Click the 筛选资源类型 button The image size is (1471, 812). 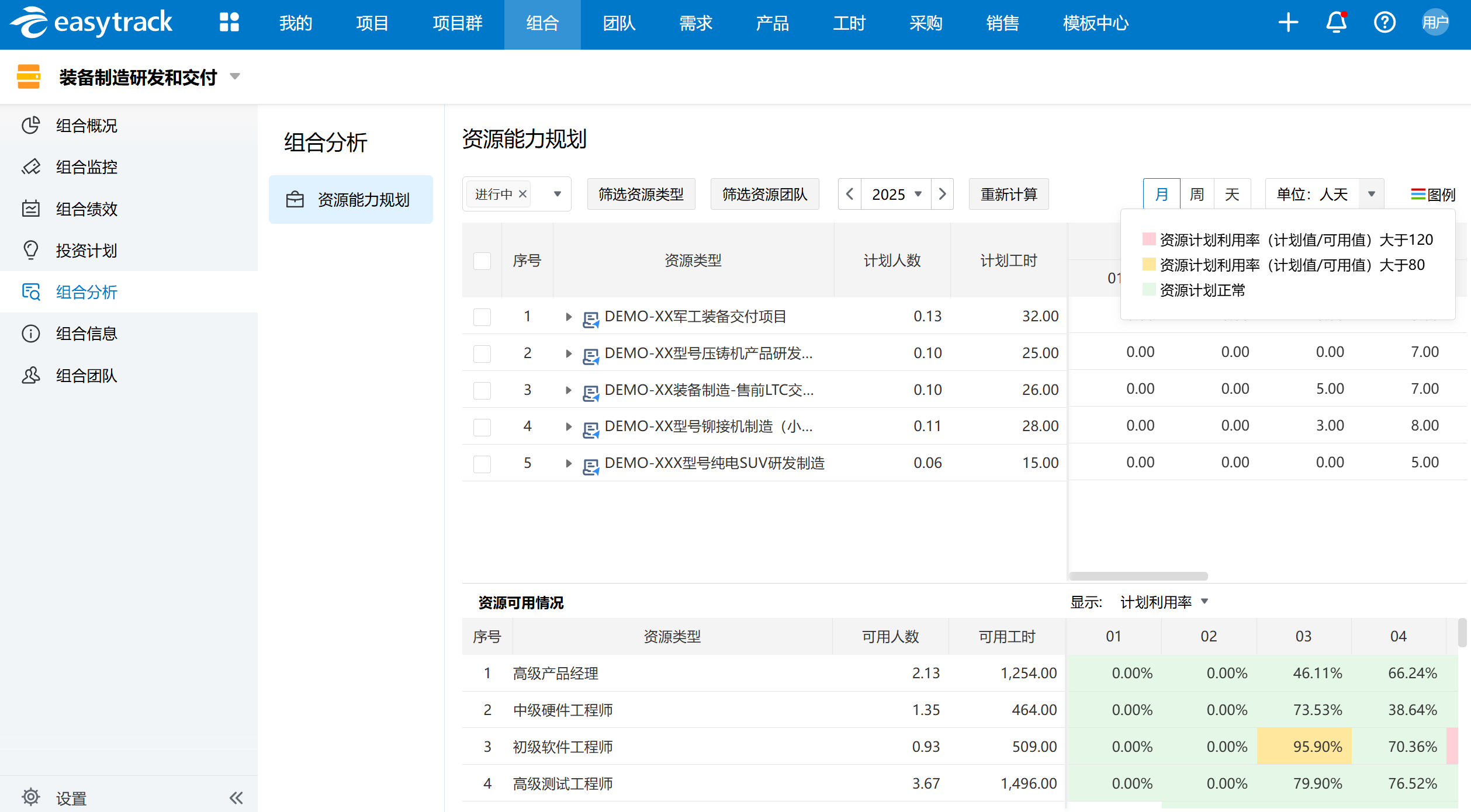pyautogui.click(x=641, y=195)
